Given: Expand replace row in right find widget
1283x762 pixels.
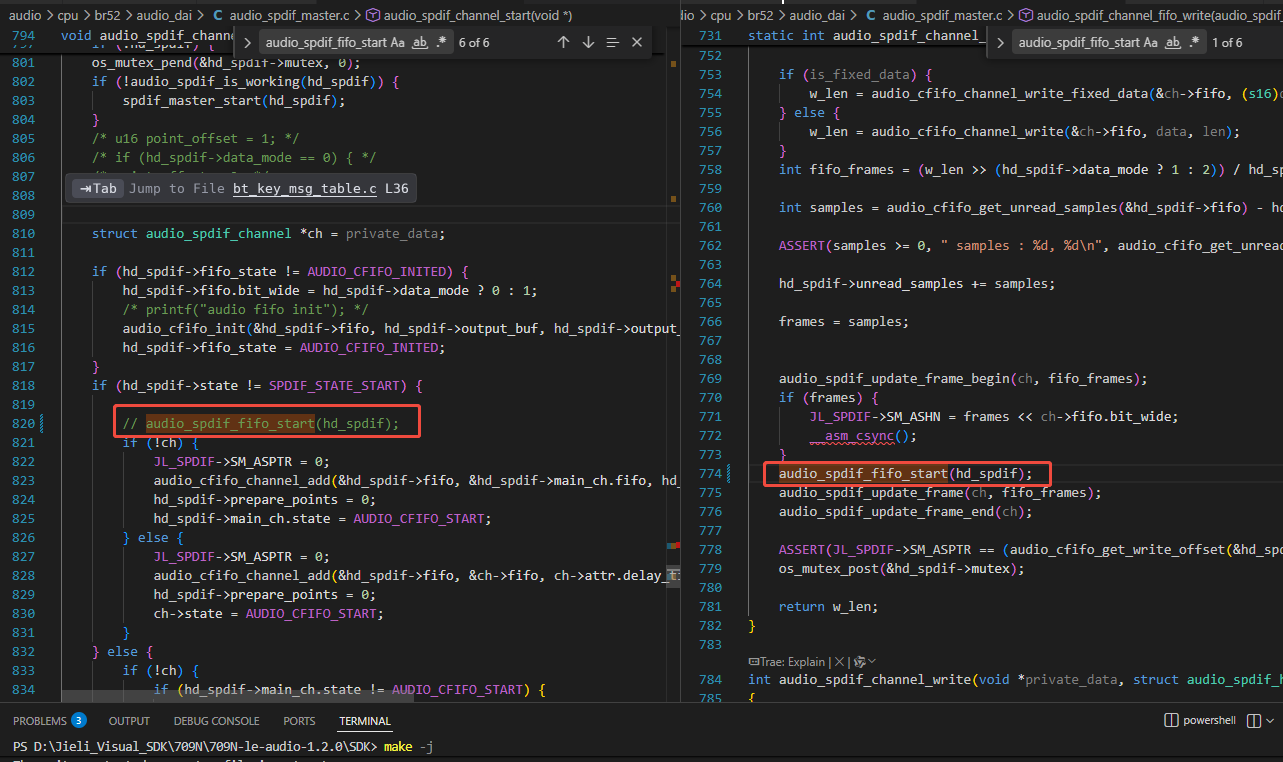Looking at the screenshot, I should click(x=1000, y=42).
